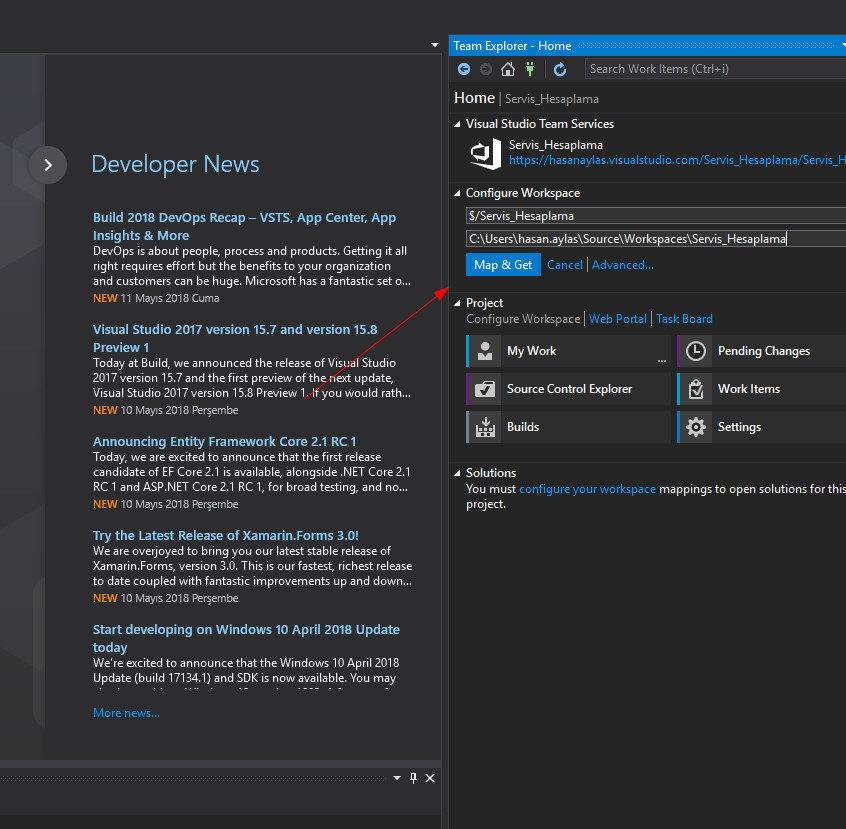Image resolution: width=846 pixels, height=829 pixels.
Task: Click the Team Explorer forward arrow
Action: pos(486,69)
